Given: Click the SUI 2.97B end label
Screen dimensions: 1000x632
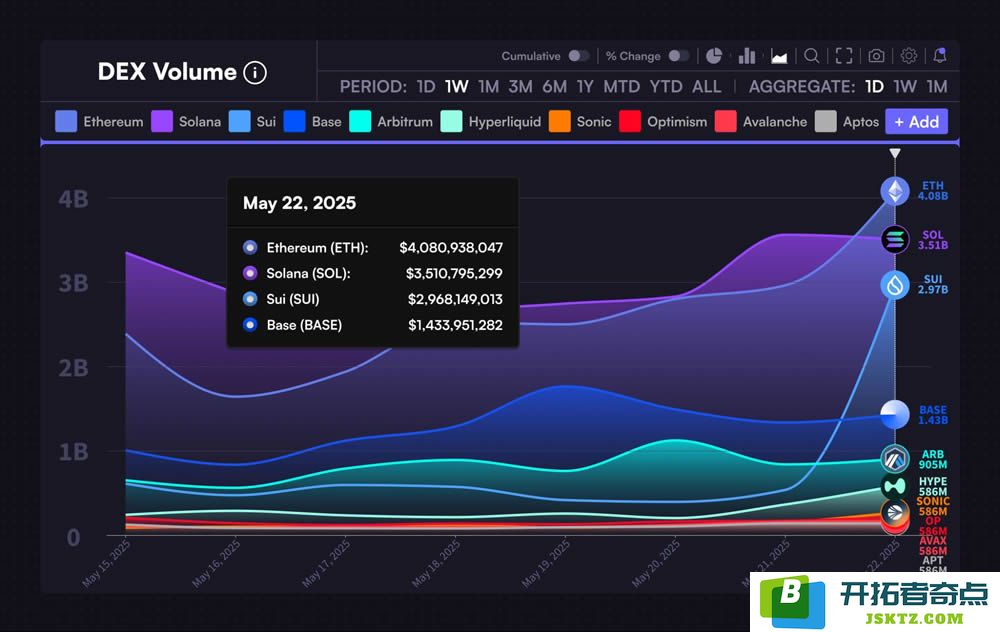Looking at the screenshot, I should click(932, 284).
